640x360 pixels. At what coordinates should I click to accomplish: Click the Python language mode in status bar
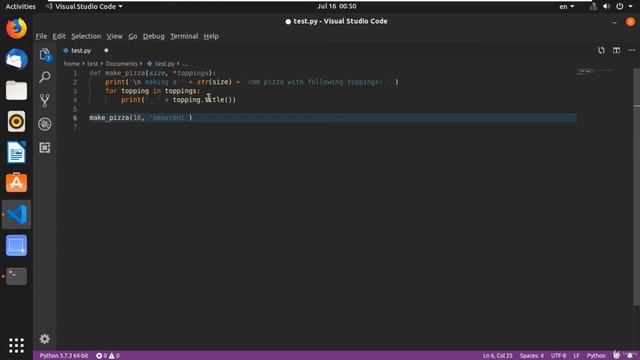point(596,356)
